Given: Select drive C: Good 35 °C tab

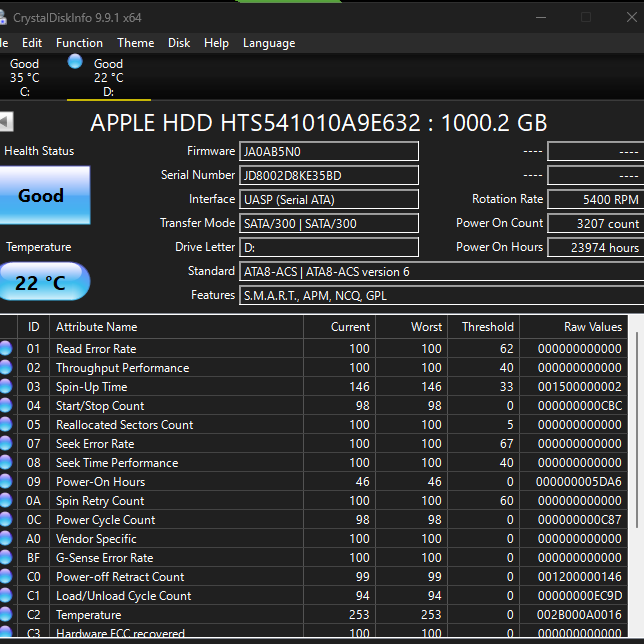Looking at the screenshot, I should (25, 77).
